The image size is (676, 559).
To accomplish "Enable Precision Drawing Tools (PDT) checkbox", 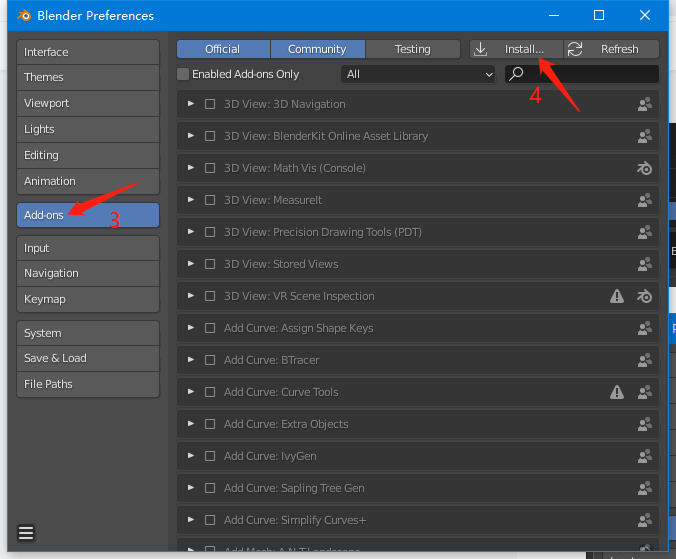I will pos(210,232).
